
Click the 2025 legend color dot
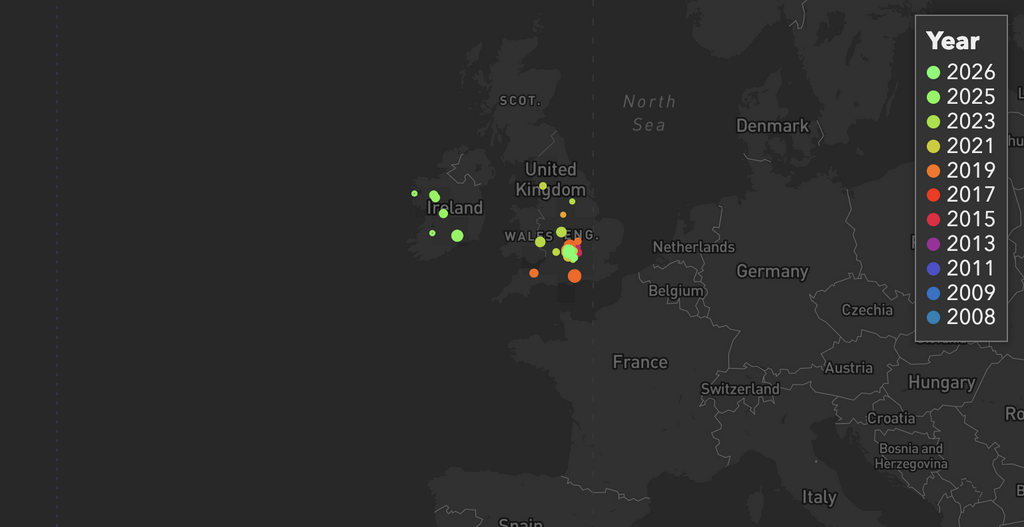(933, 97)
